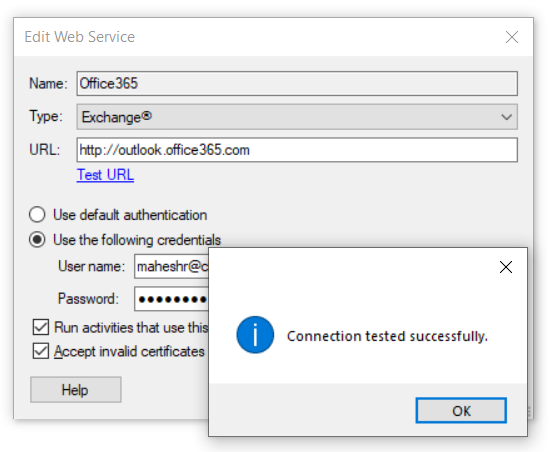Close the connection success message box
The width and height of the screenshot is (551, 452).
point(506,267)
